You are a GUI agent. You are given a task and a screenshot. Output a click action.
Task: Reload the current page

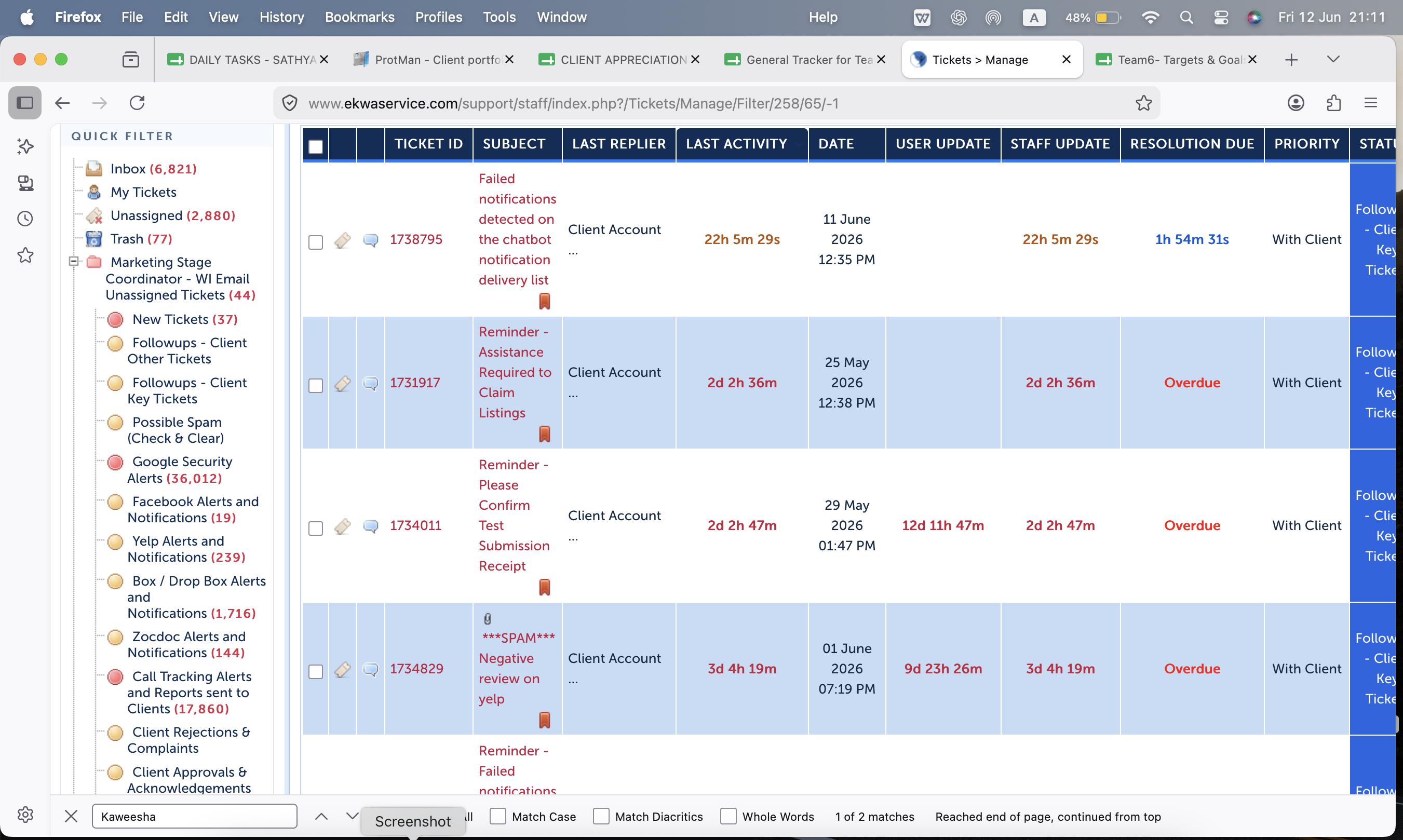[138, 103]
